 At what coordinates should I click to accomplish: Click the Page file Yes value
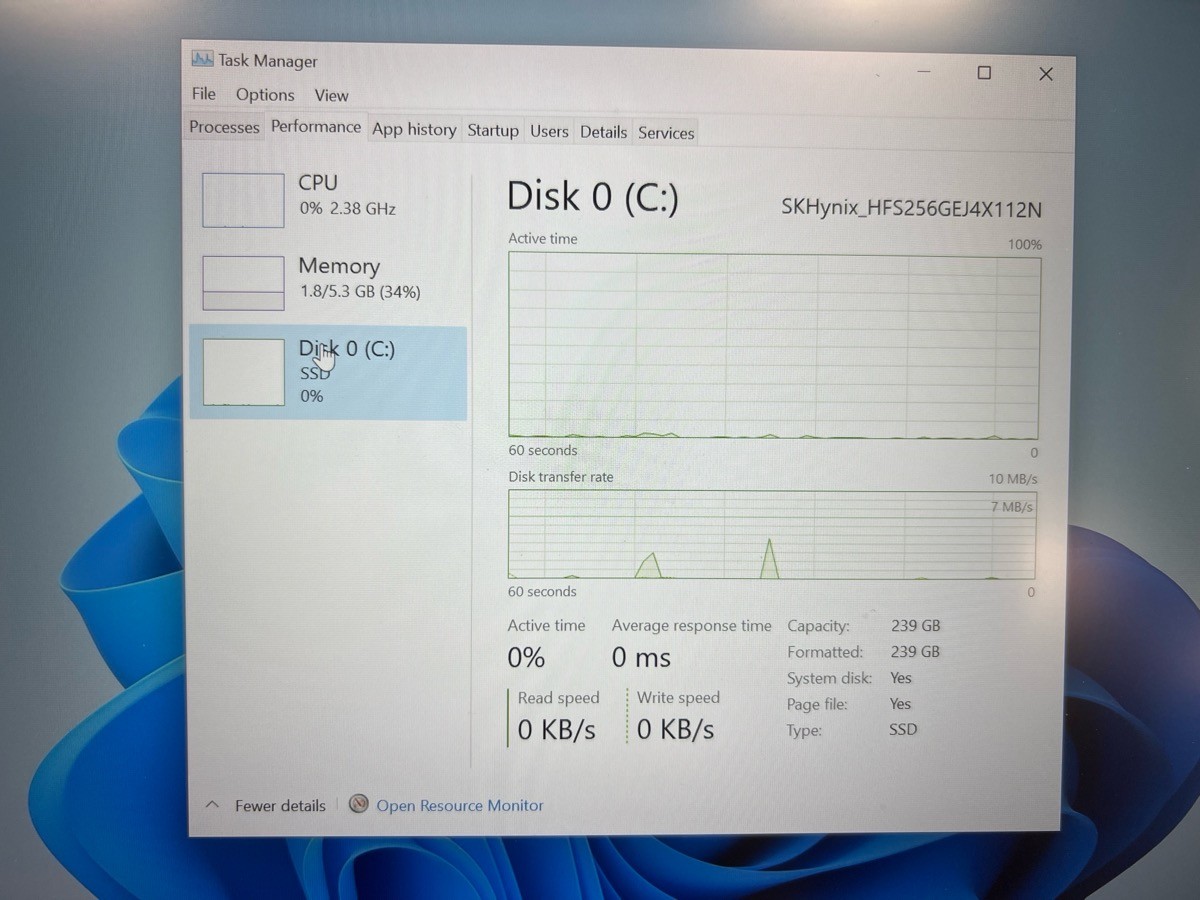point(900,703)
